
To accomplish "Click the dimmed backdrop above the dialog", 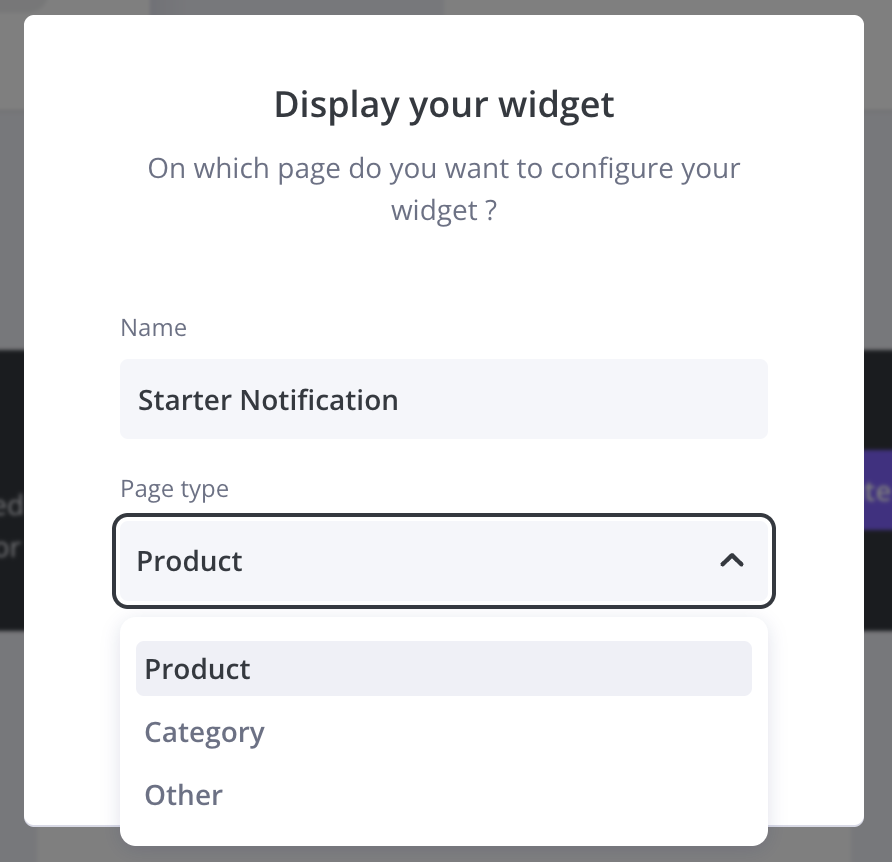I will pyautogui.click(x=300, y=6).
